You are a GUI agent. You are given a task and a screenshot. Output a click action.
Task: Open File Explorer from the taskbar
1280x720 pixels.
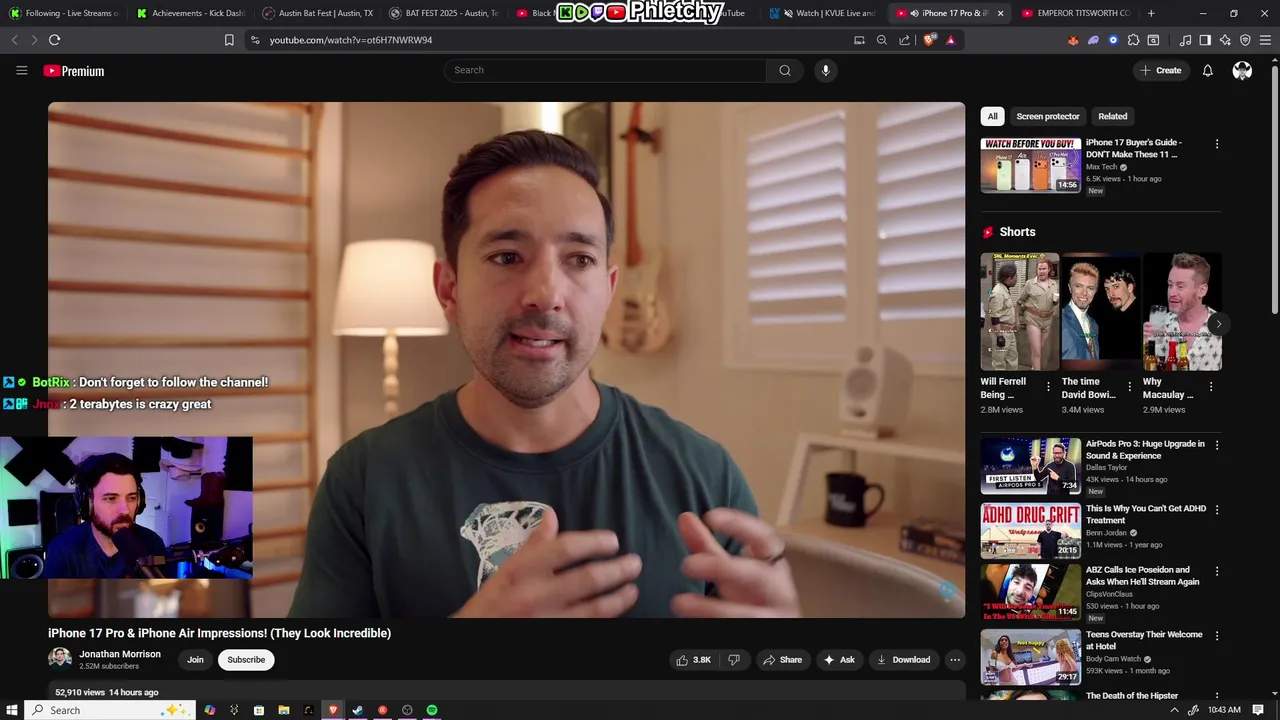point(284,710)
